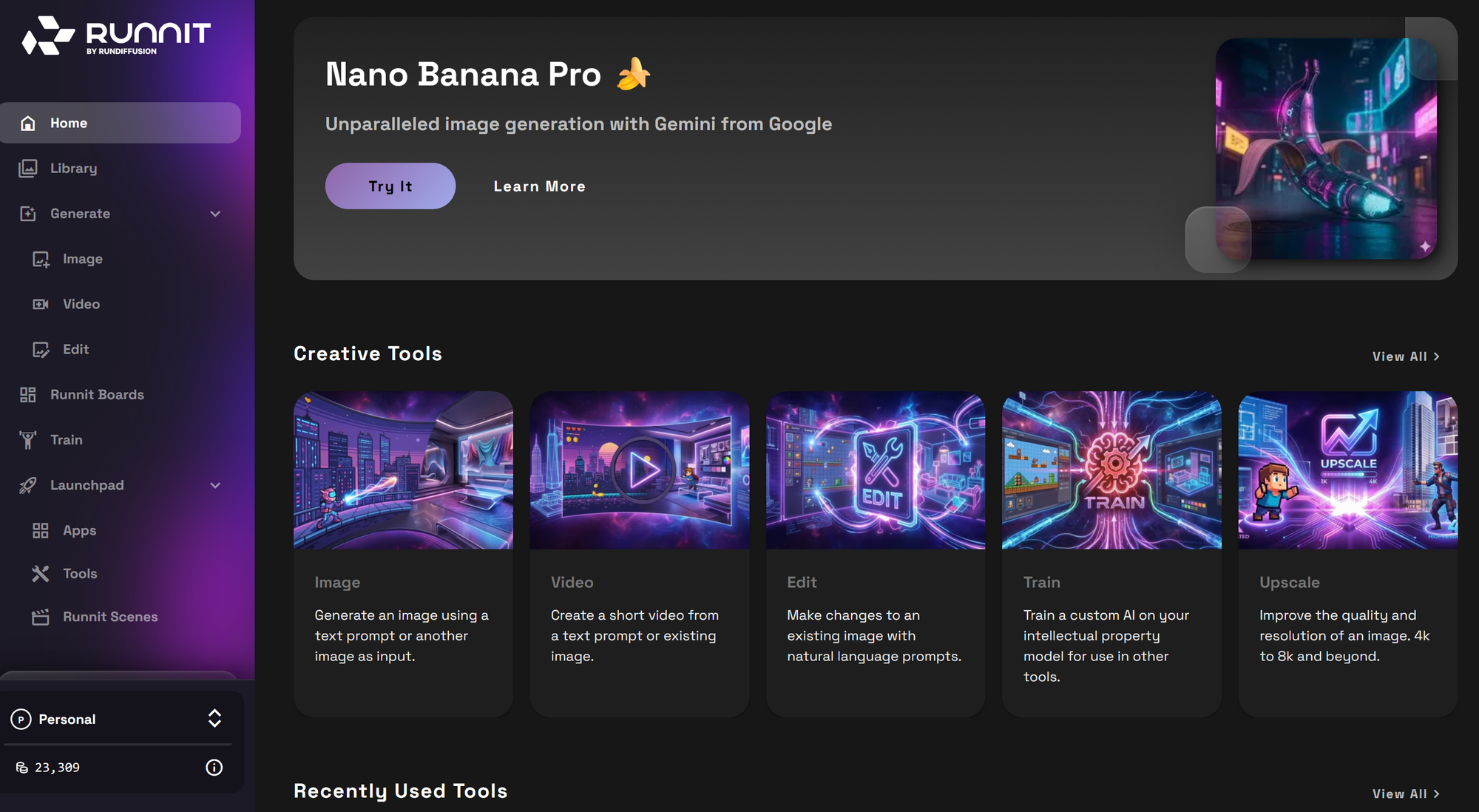Collapse the Launchpad section chevron
Viewport: 1479px width, 812px height.
(x=215, y=486)
